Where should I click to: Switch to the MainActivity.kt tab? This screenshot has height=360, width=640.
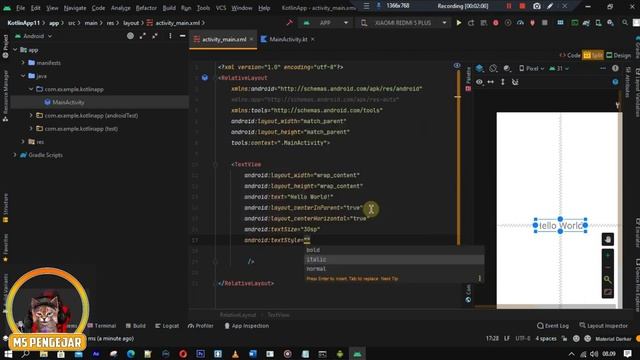[288, 39]
